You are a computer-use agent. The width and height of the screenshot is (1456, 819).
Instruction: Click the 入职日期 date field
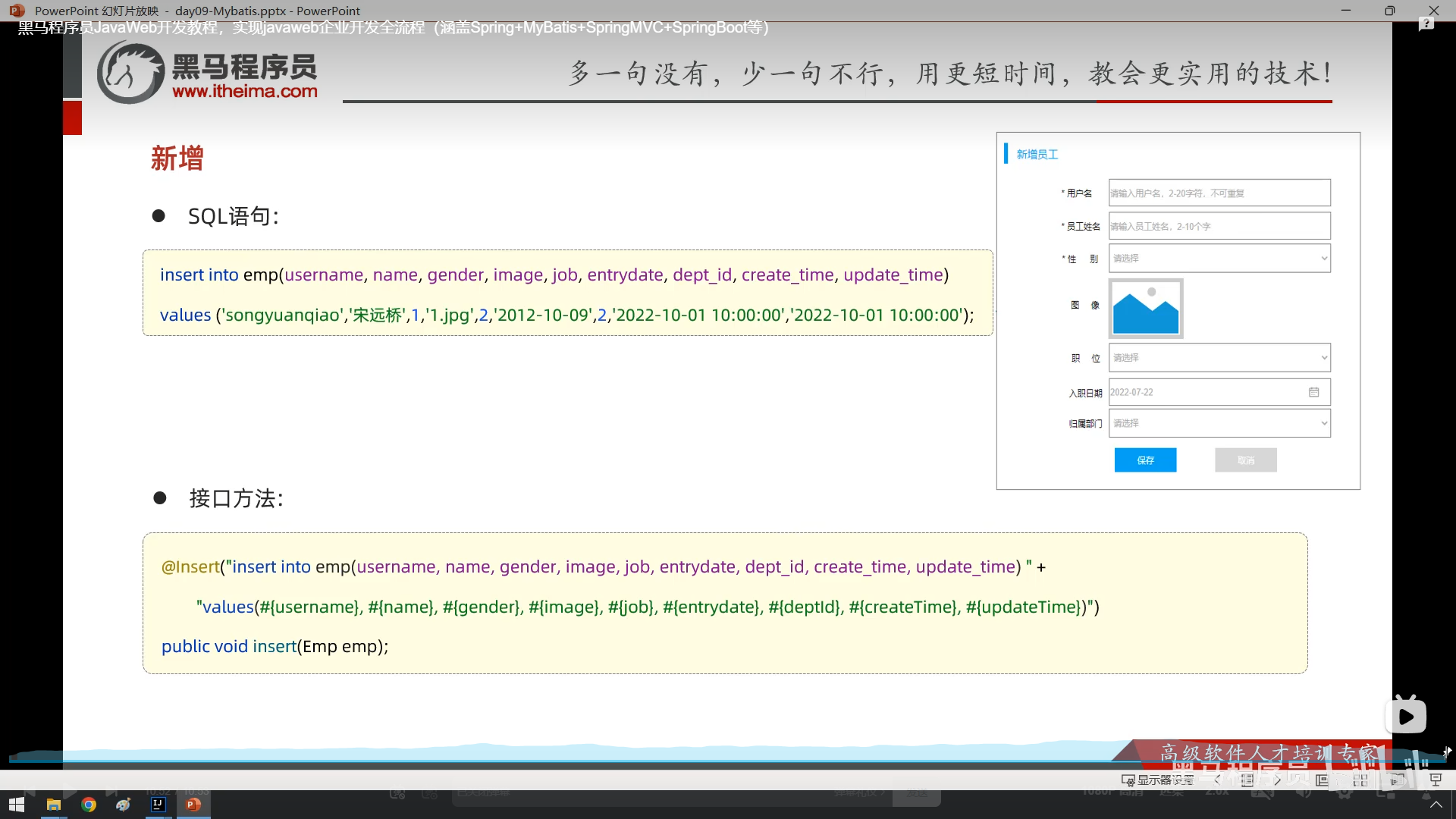click(x=1219, y=392)
